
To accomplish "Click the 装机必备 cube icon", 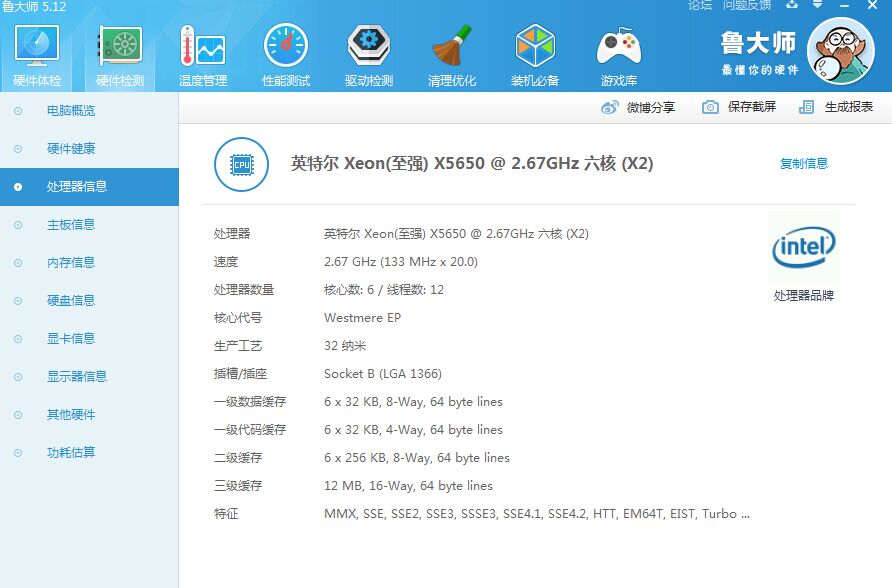I will coord(535,45).
